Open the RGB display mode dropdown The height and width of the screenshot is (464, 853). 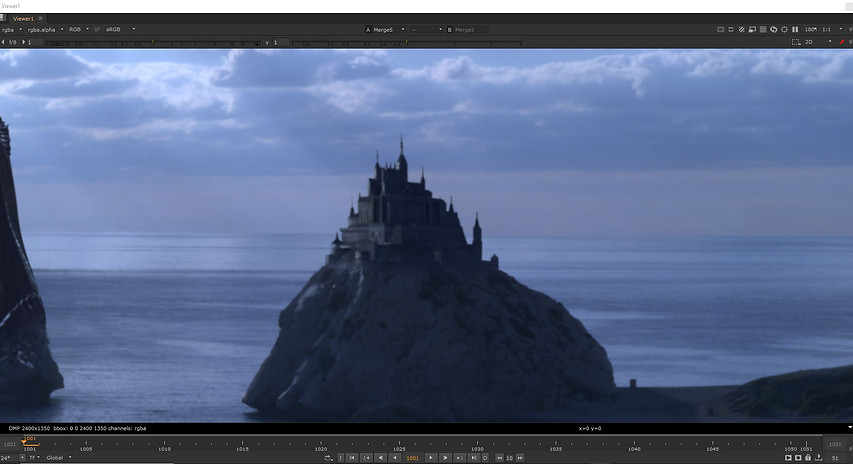[79, 29]
